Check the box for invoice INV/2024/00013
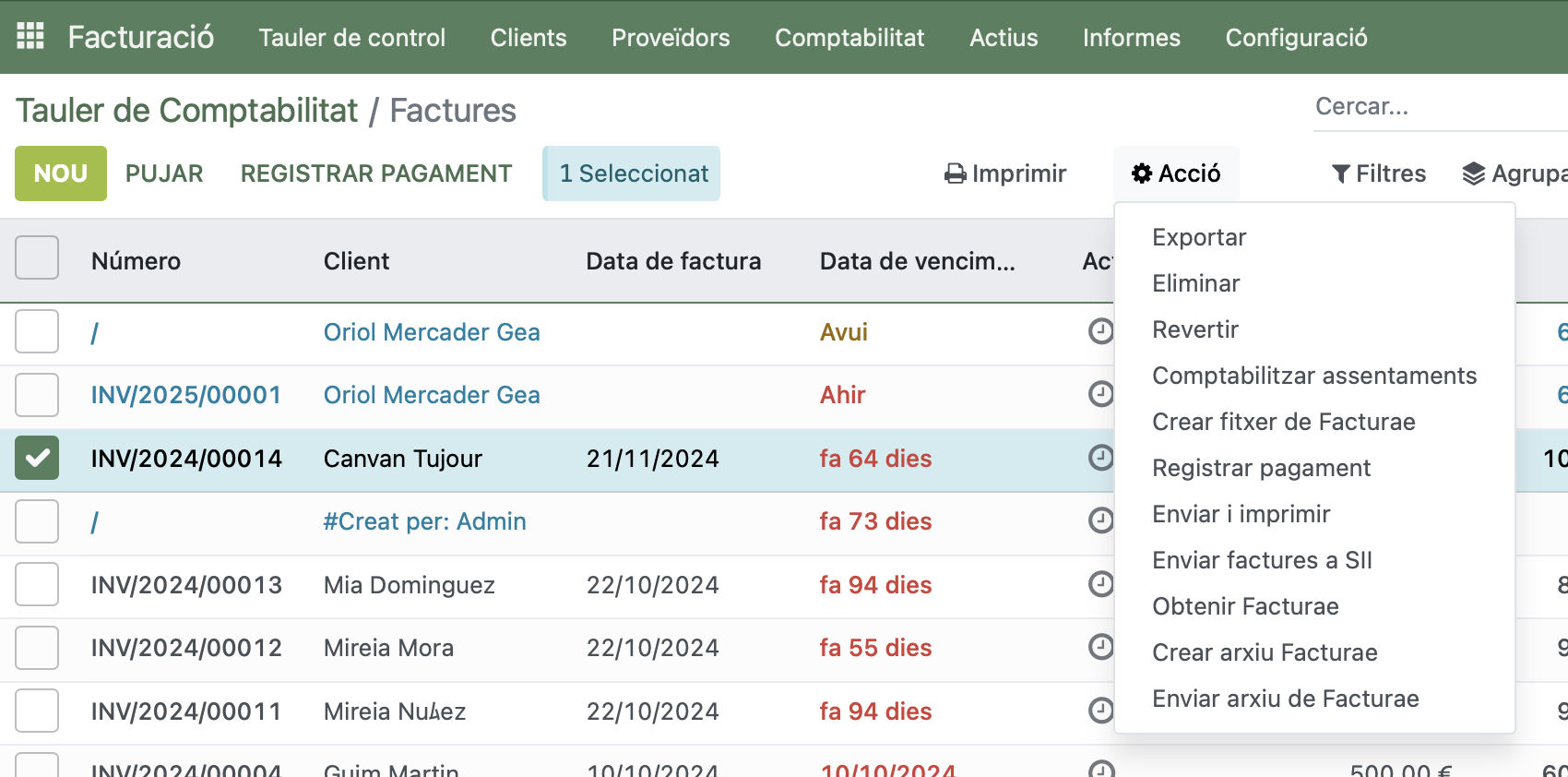Image resolution: width=1568 pixels, height=777 pixels. 37,584
